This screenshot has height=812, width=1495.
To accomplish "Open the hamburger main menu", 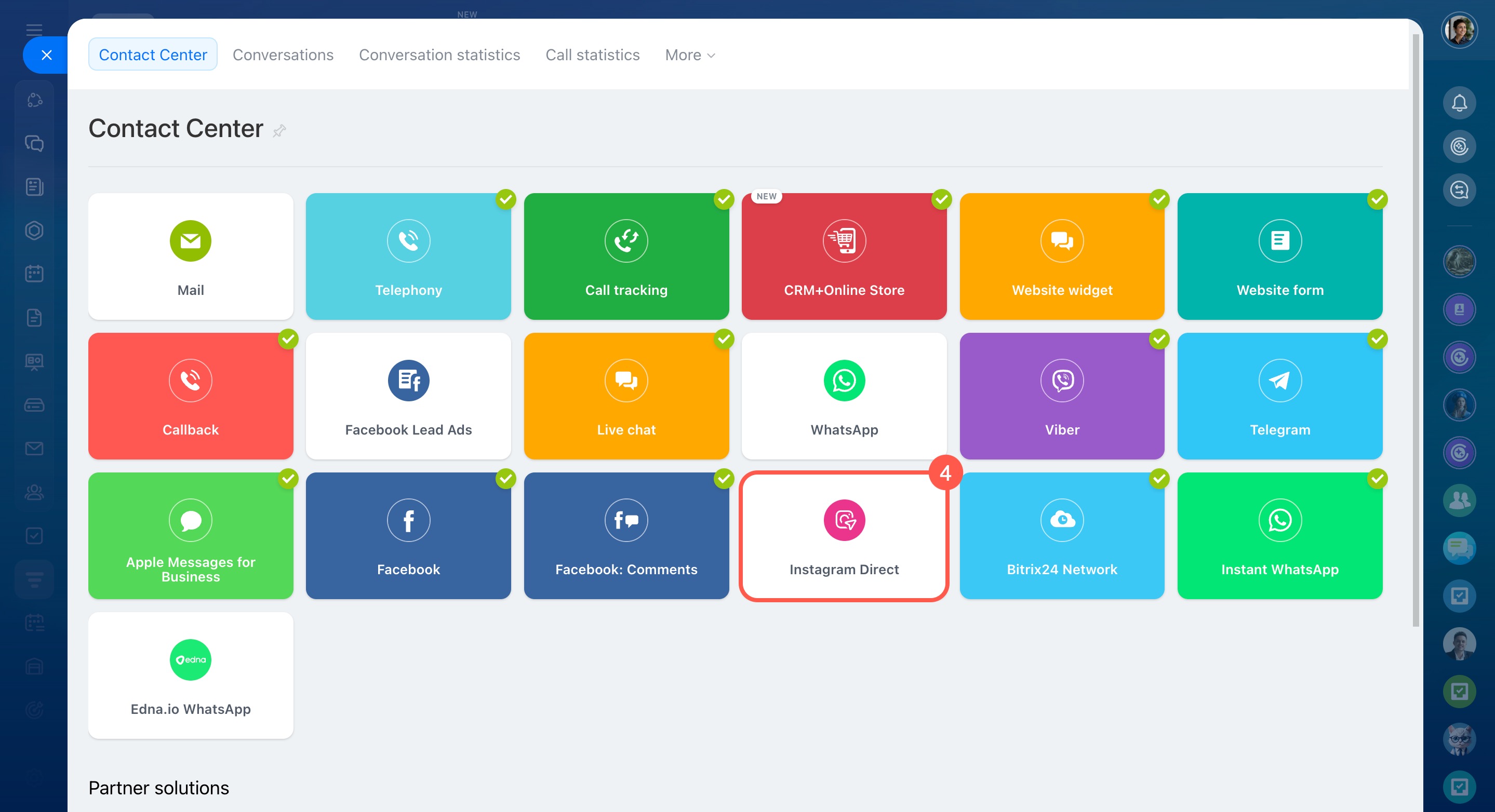I will click(x=34, y=30).
